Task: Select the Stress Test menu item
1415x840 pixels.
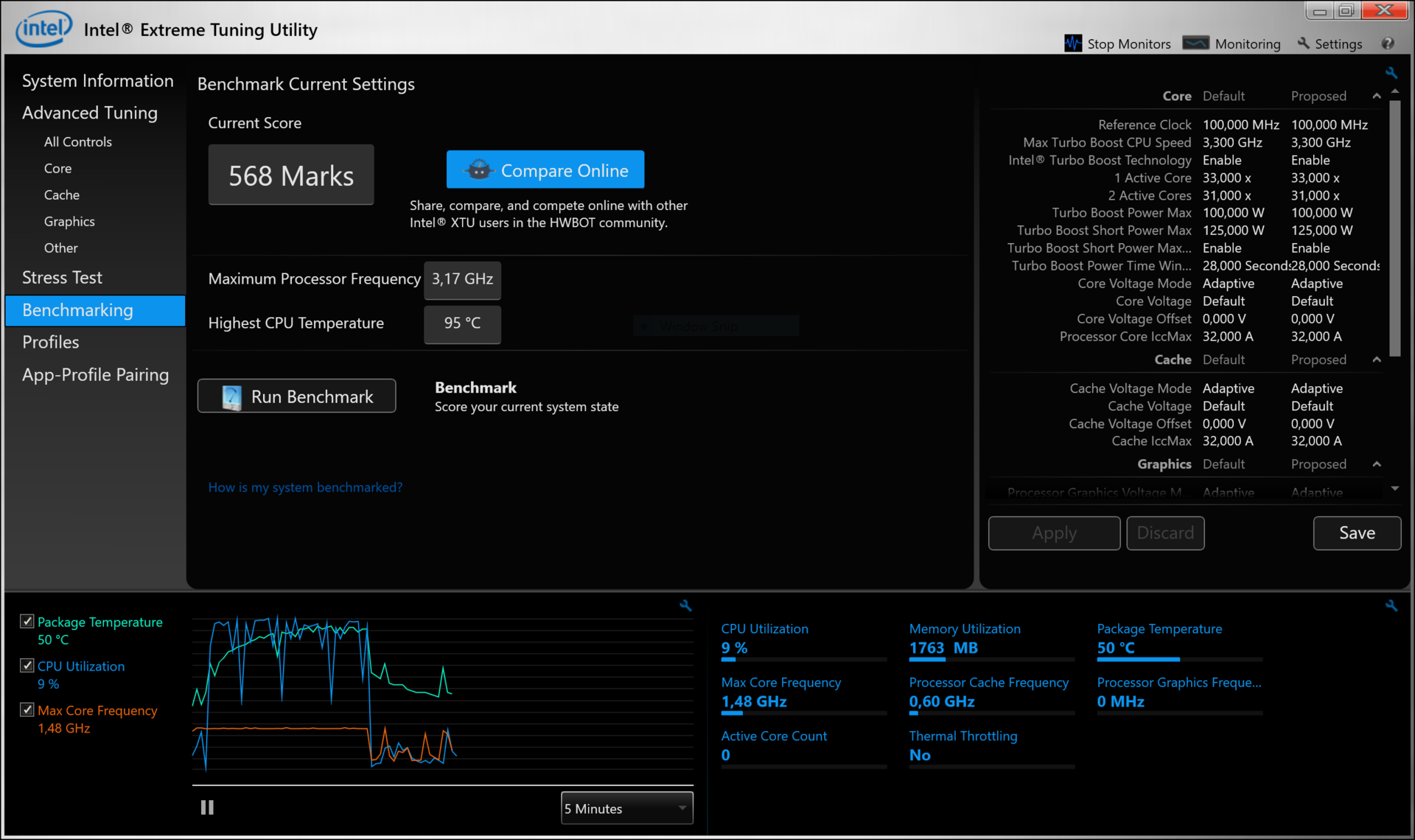Action: [61, 277]
